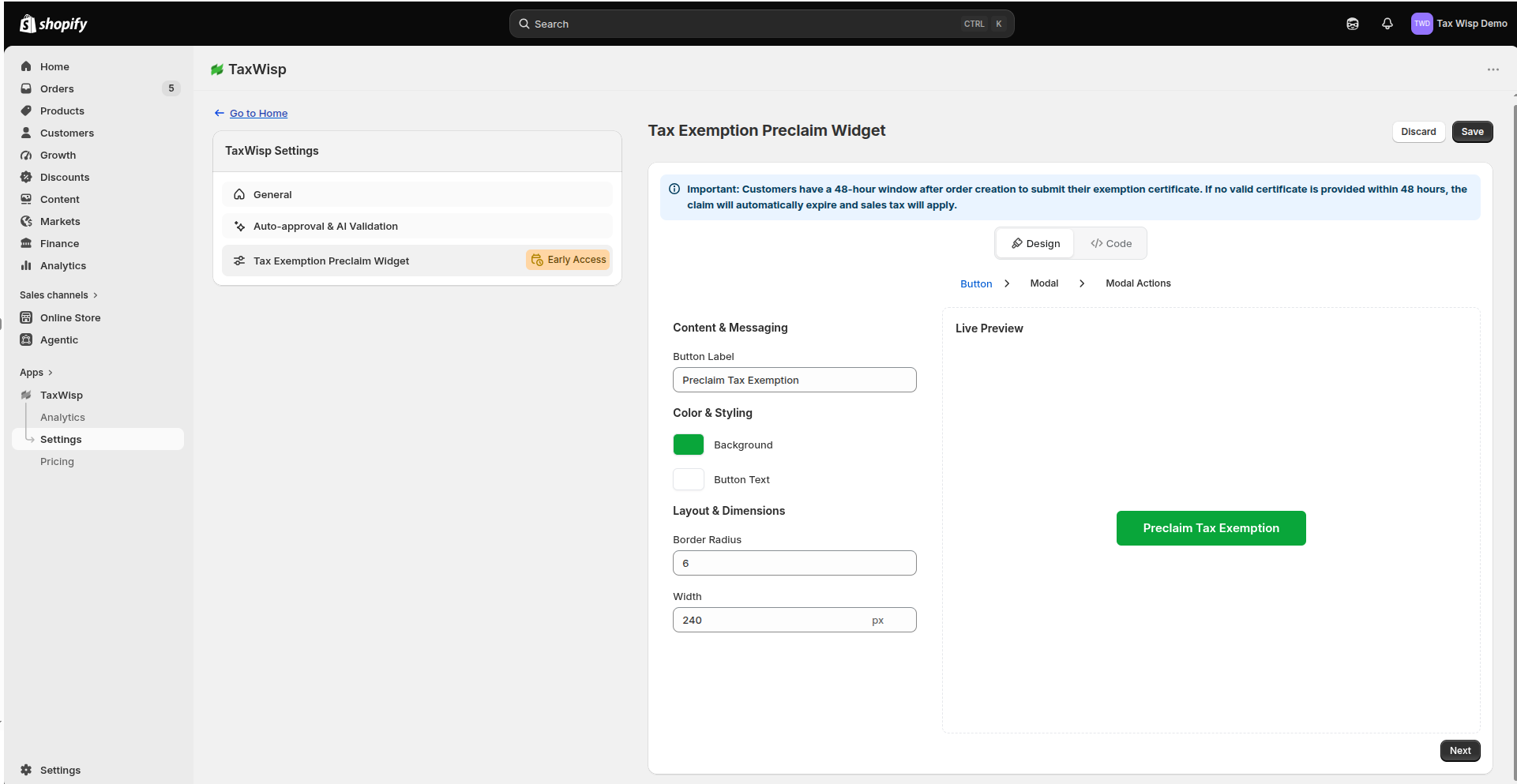Screen dimensions: 1517x784
Task: Click the TaxWisp leaf icon in sidebar
Action: pyautogui.click(x=26, y=395)
